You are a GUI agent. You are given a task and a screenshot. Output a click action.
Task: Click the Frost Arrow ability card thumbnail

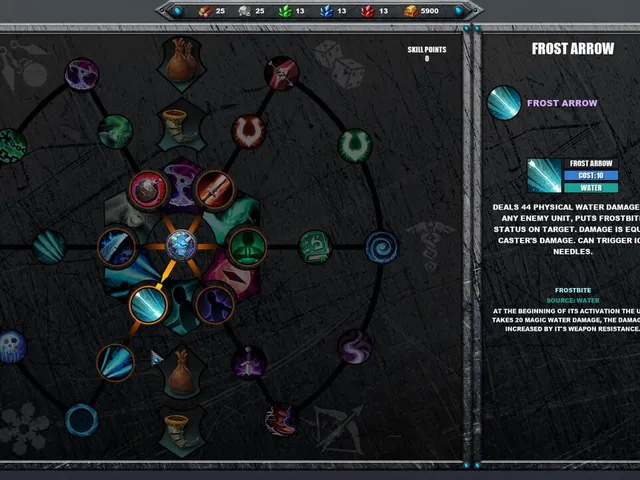(x=544, y=176)
